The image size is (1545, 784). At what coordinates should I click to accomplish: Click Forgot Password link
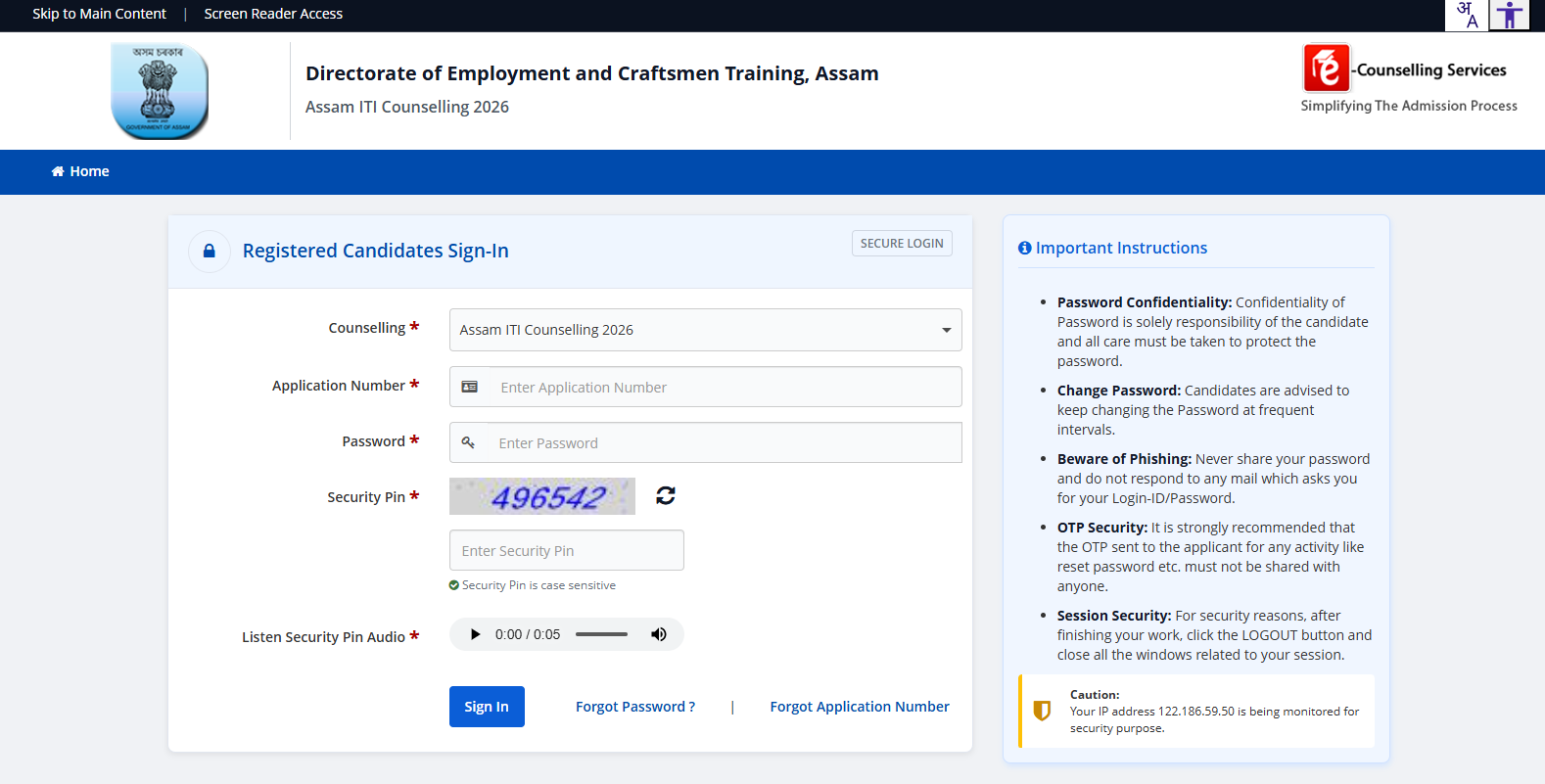[x=635, y=707]
